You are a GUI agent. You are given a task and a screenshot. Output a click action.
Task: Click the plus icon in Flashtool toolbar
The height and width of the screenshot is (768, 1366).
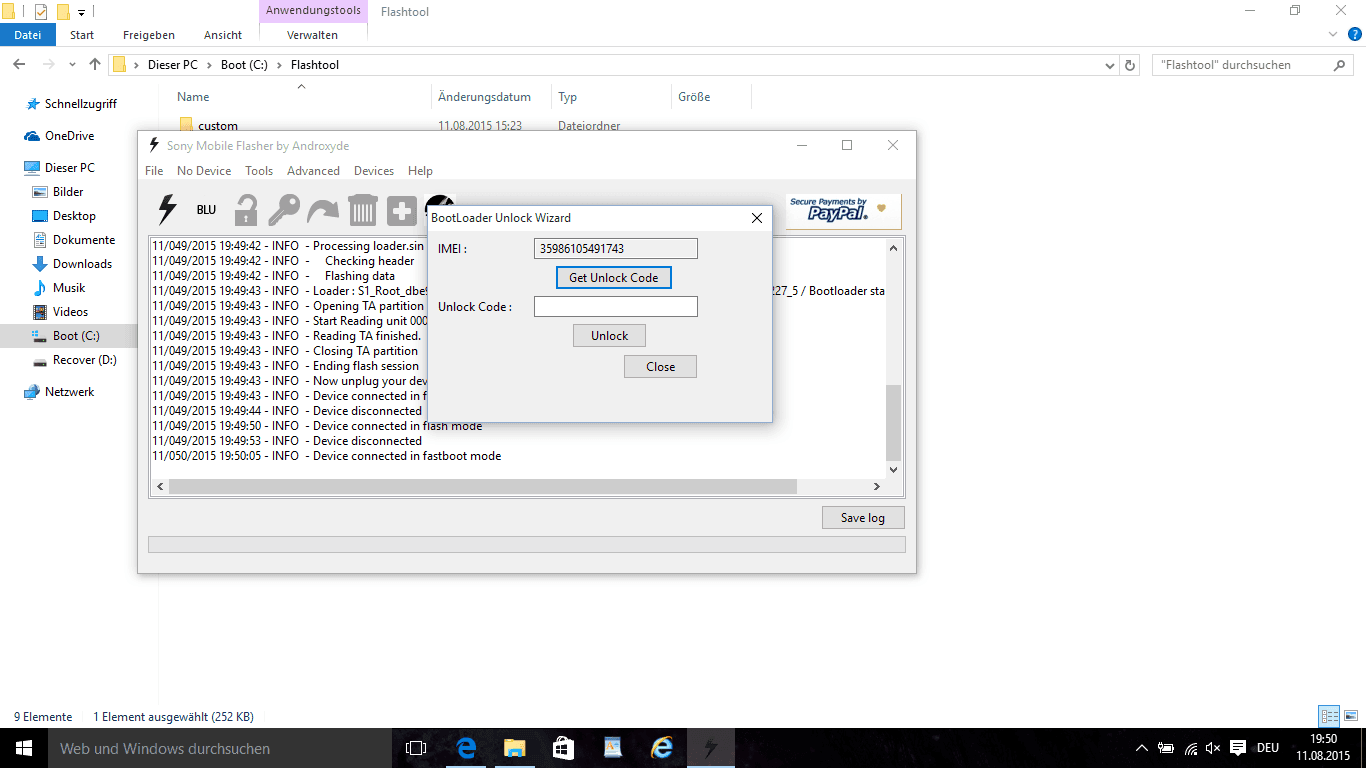pyautogui.click(x=401, y=211)
